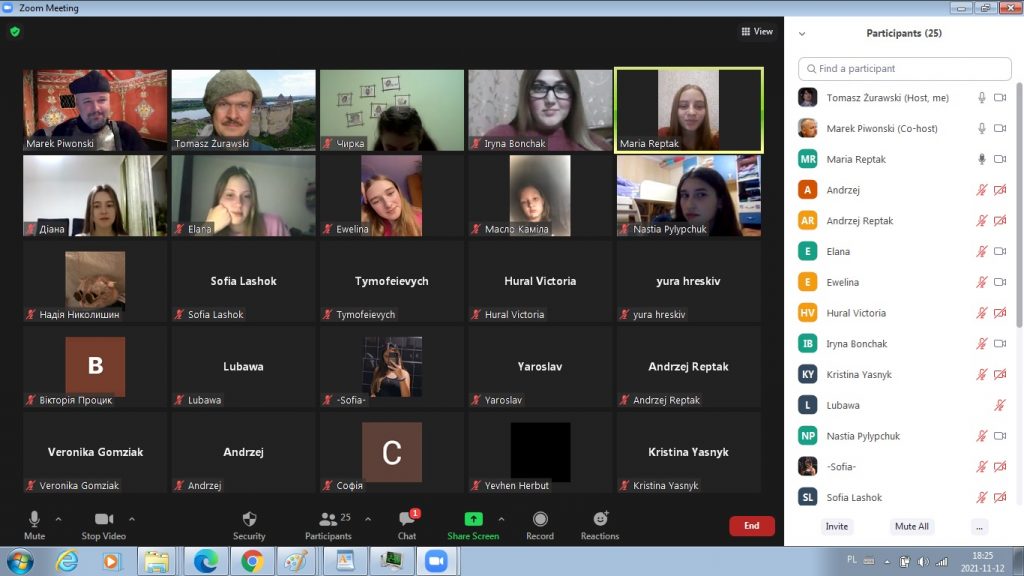Open the Participants icon in toolbar
Screen dimensions: 1024x576
(x=328, y=519)
